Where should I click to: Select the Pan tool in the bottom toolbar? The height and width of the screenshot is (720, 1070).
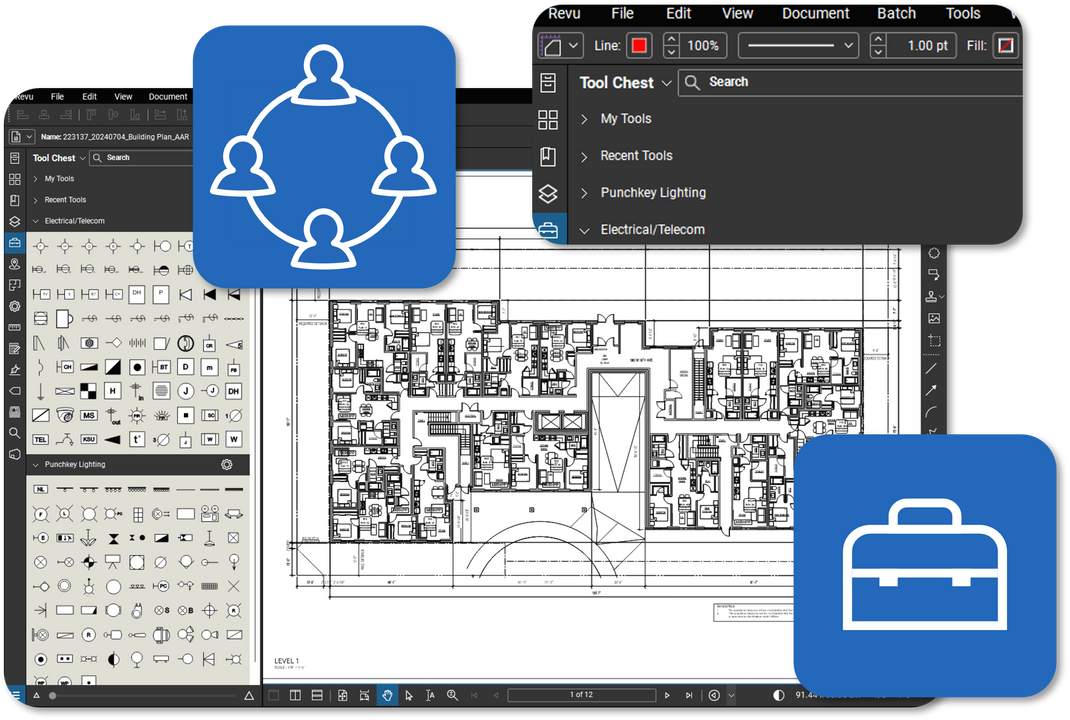pyautogui.click(x=386, y=695)
